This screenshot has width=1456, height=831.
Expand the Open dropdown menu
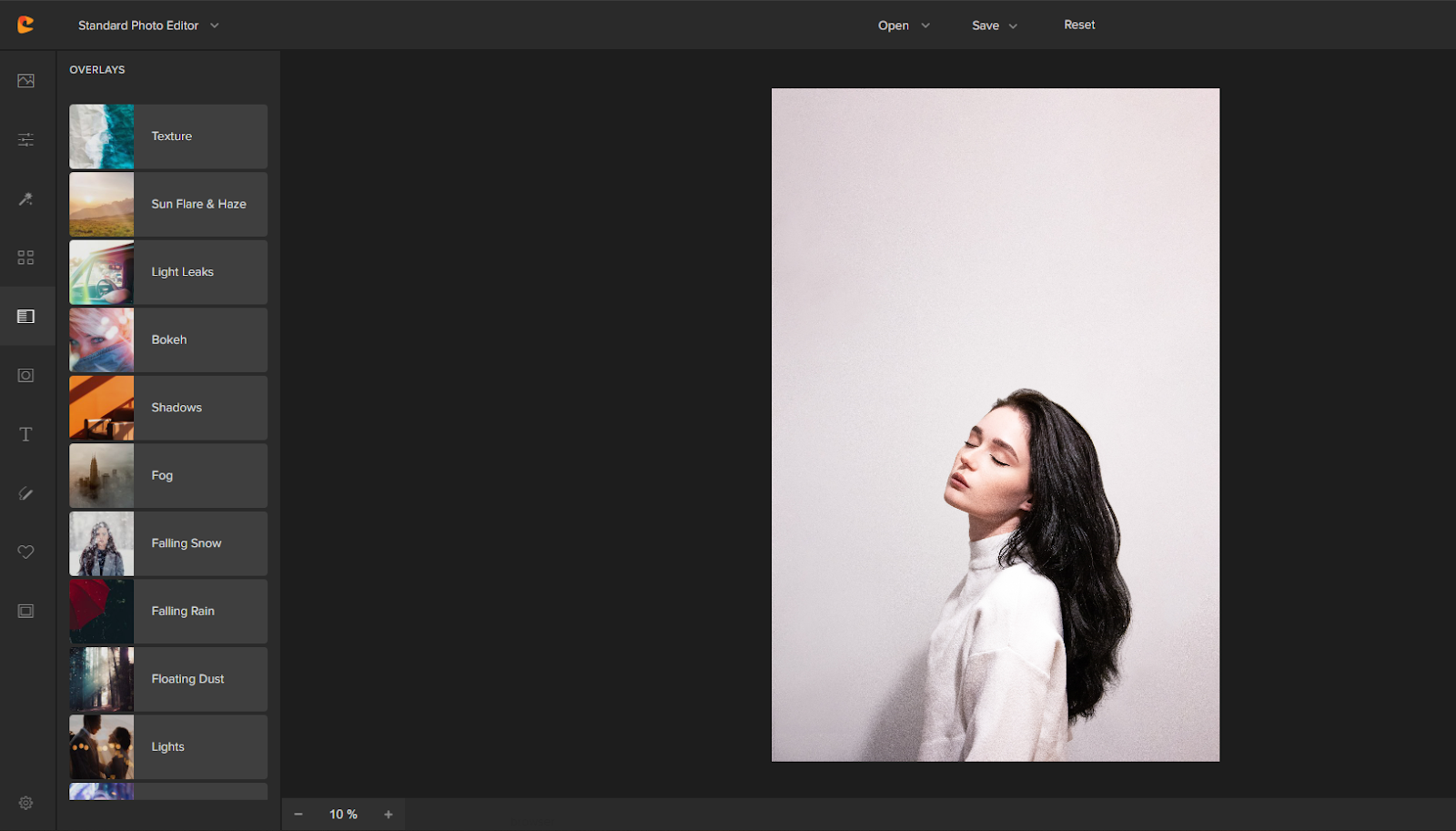pos(903,25)
